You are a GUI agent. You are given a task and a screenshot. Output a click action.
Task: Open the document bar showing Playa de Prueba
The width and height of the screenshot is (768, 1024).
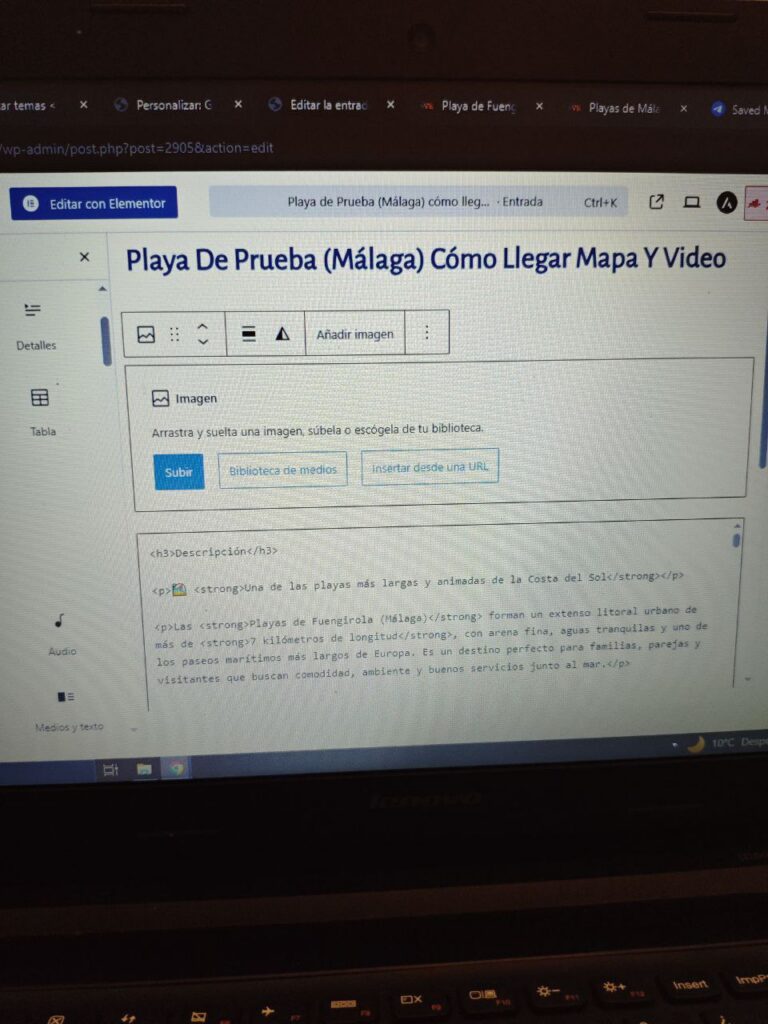pos(418,202)
